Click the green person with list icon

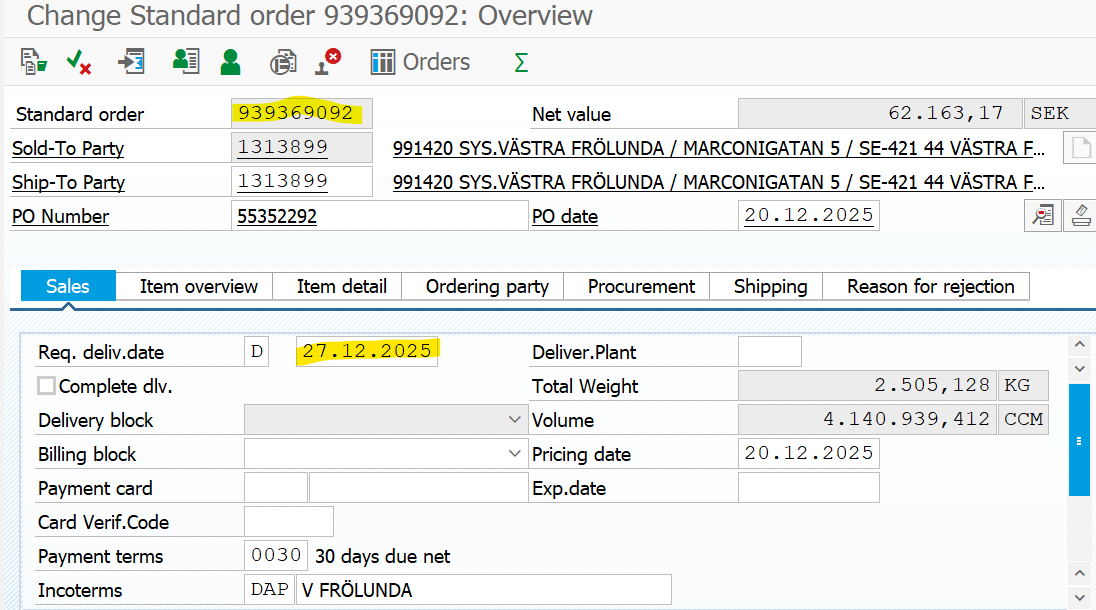[x=185, y=62]
